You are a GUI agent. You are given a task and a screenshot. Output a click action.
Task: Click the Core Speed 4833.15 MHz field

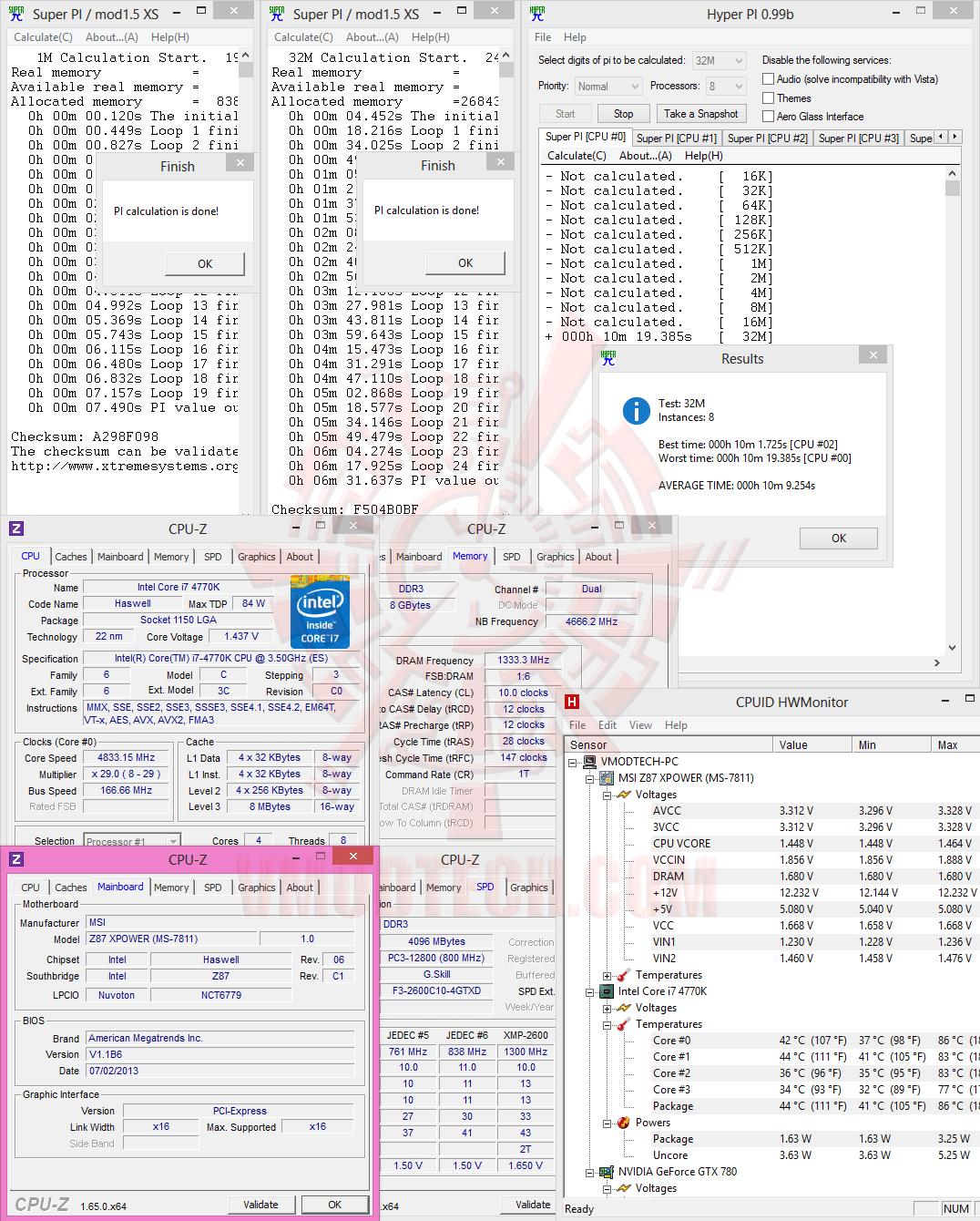(x=127, y=757)
